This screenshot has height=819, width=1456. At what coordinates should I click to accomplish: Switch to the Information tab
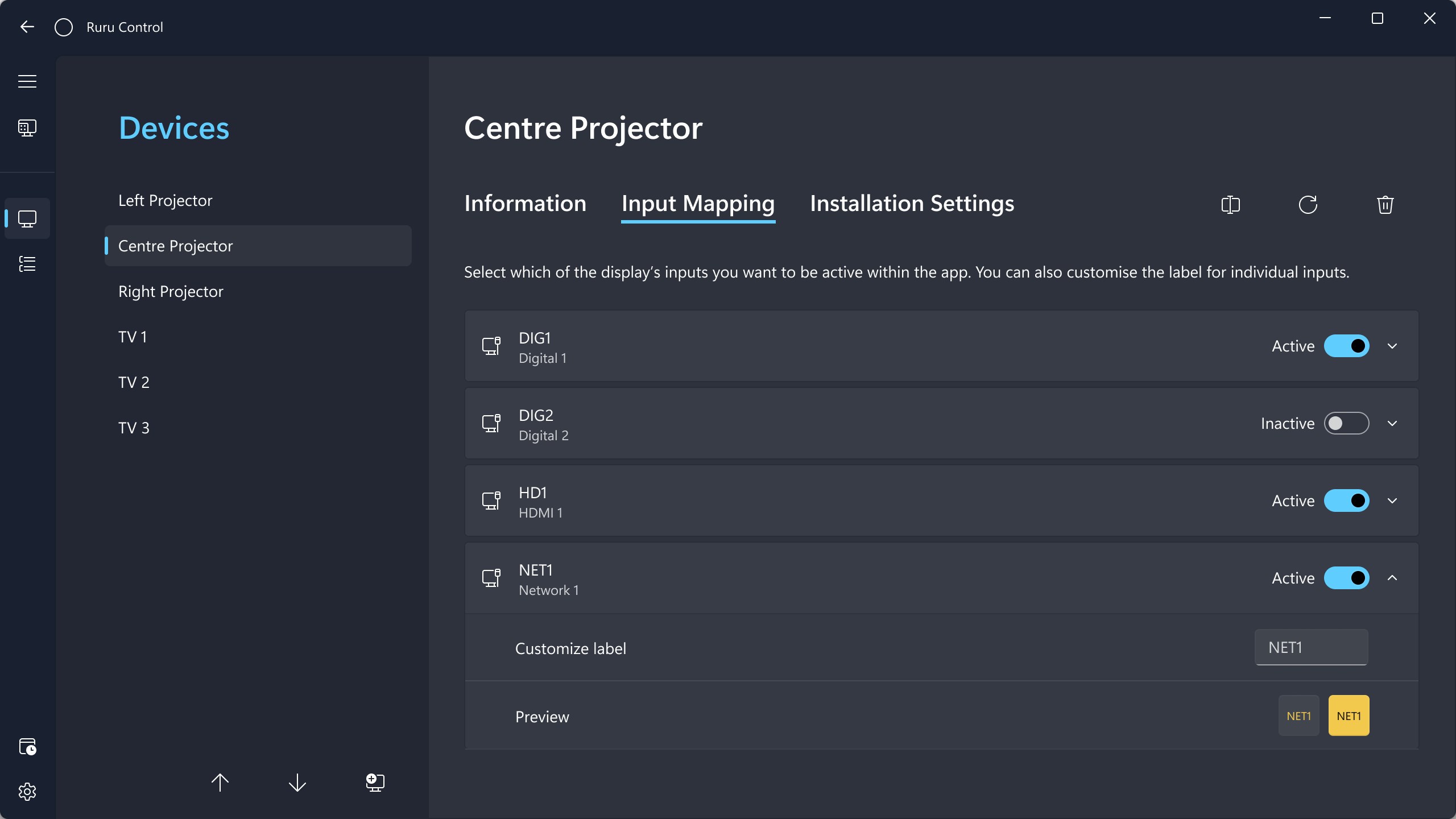tap(525, 204)
